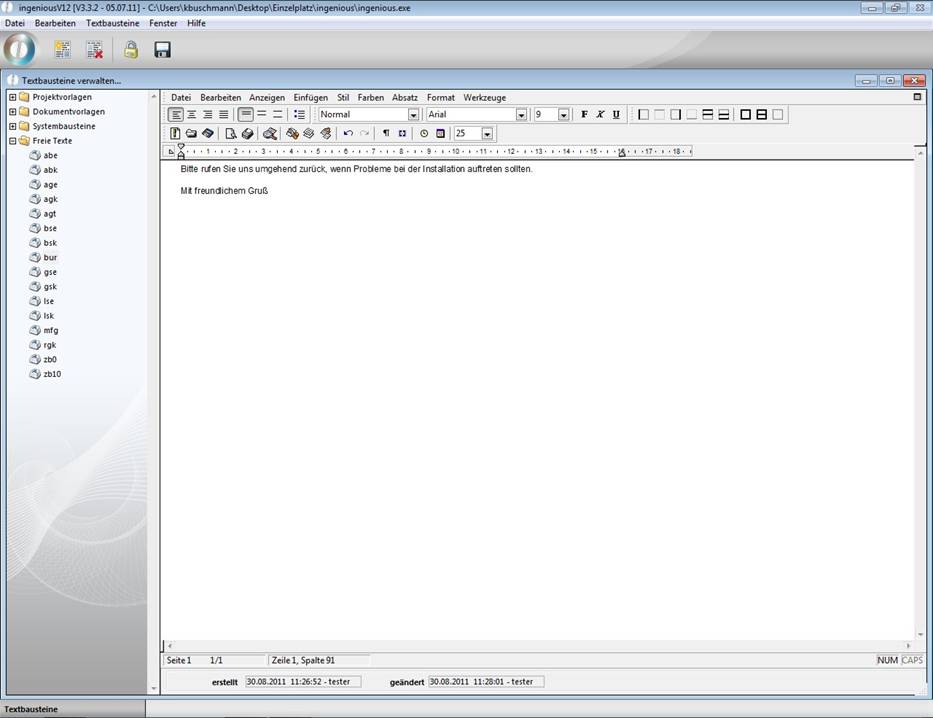Open the zoom value 25 dropdown
The height and width of the screenshot is (718, 933).
click(487, 133)
